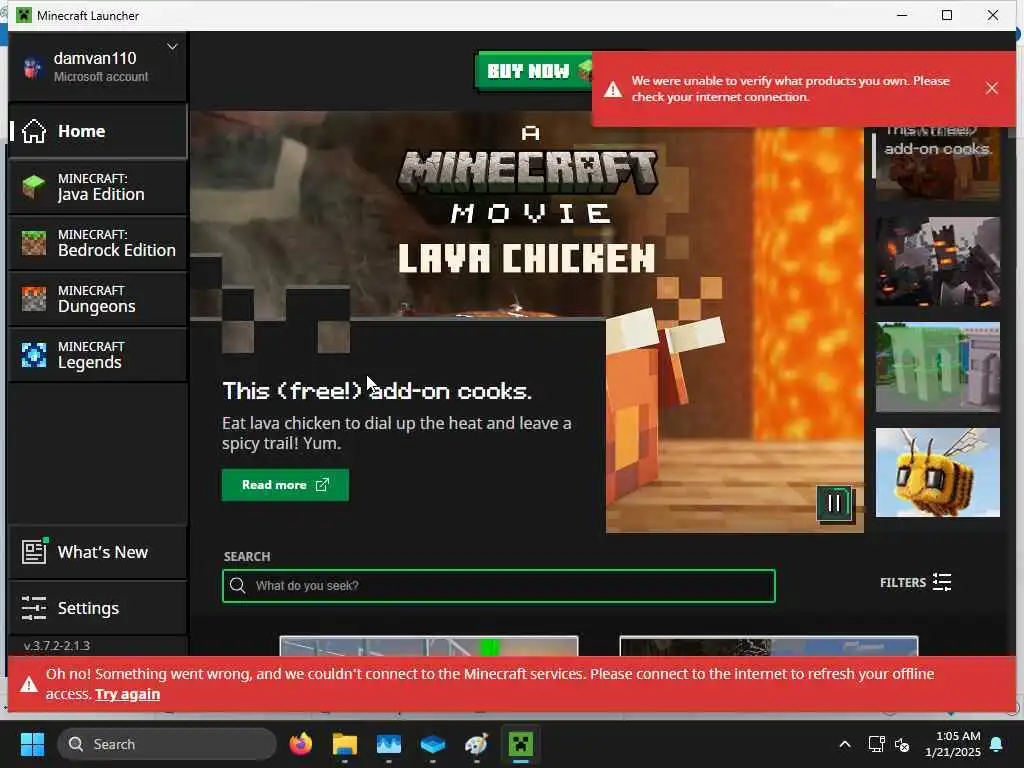Pause the featured carousel
The width and height of the screenshot is (1024, 768).
click(x=834, y=503)
